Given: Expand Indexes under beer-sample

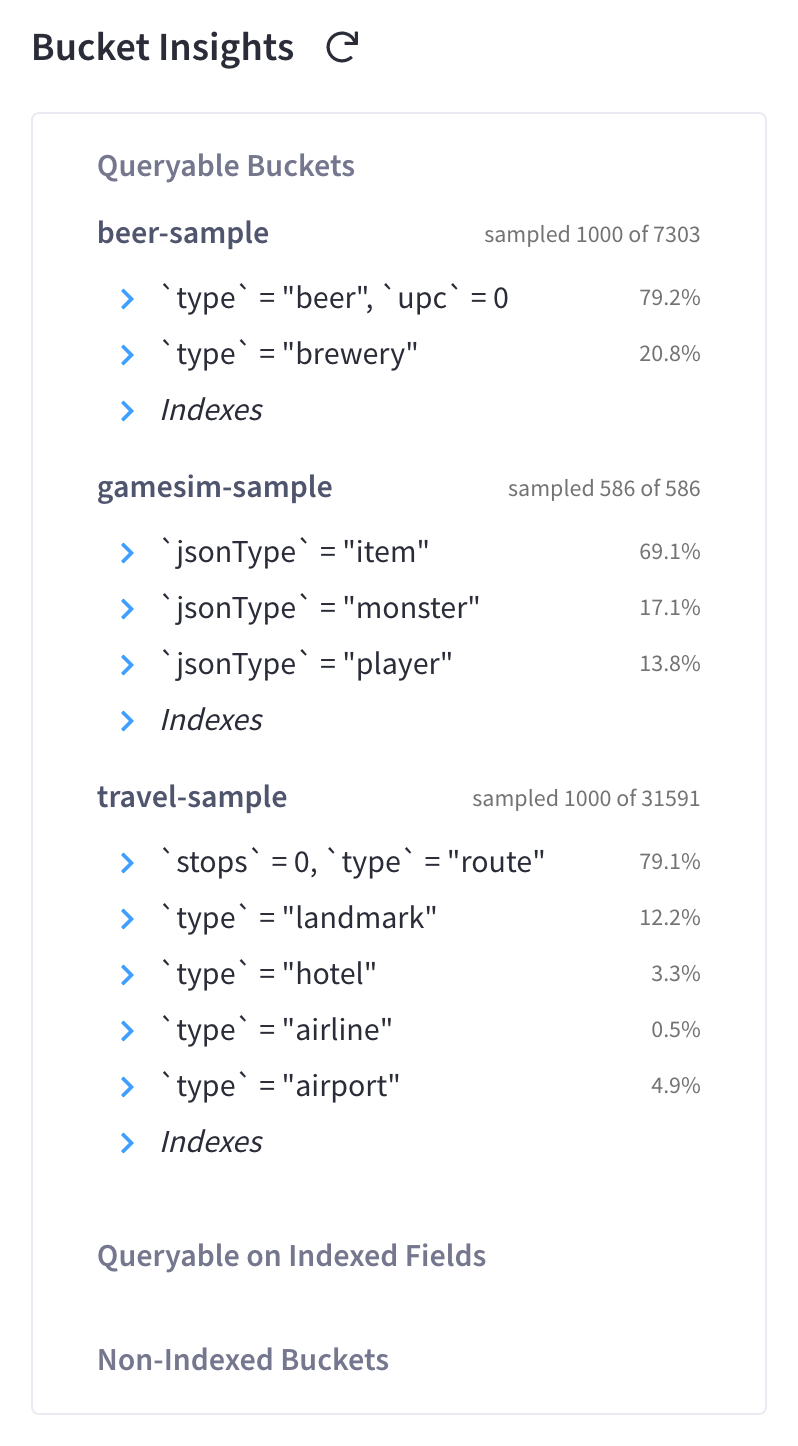Looking at the screenshot, I should [x=127, y=410].
